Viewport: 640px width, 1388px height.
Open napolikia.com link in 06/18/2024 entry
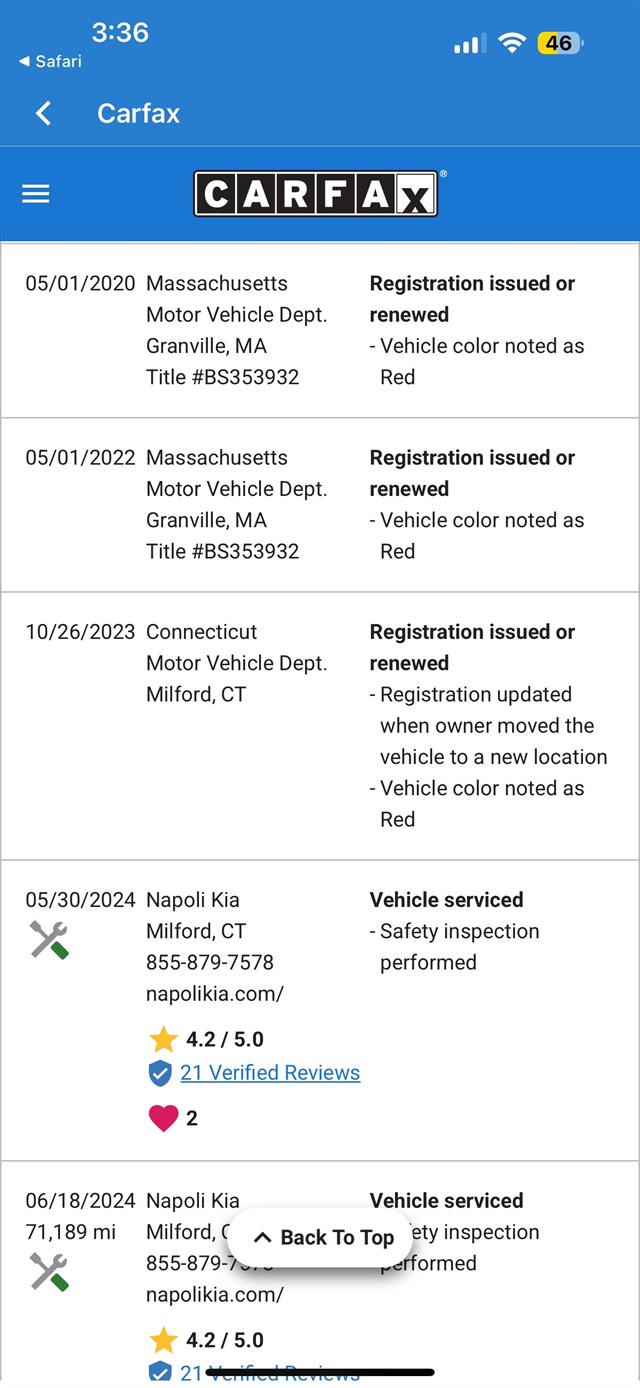click(x=215, y=1295)
